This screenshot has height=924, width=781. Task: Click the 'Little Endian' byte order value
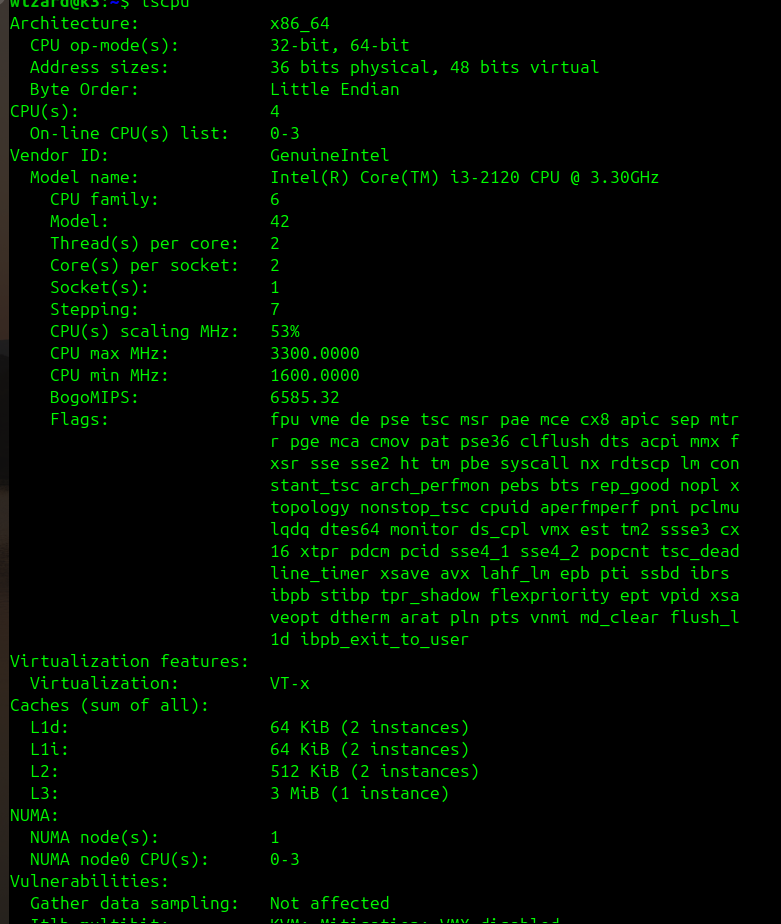334,90
